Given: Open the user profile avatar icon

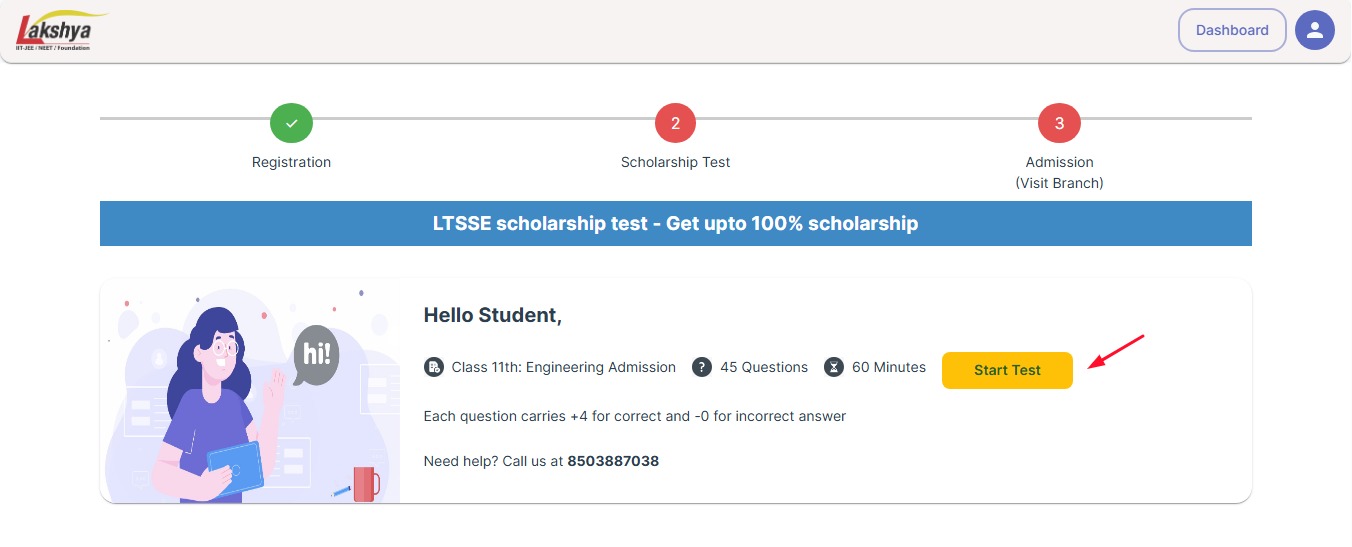Looking at the screenshot, I should [x=1314, y=30].
